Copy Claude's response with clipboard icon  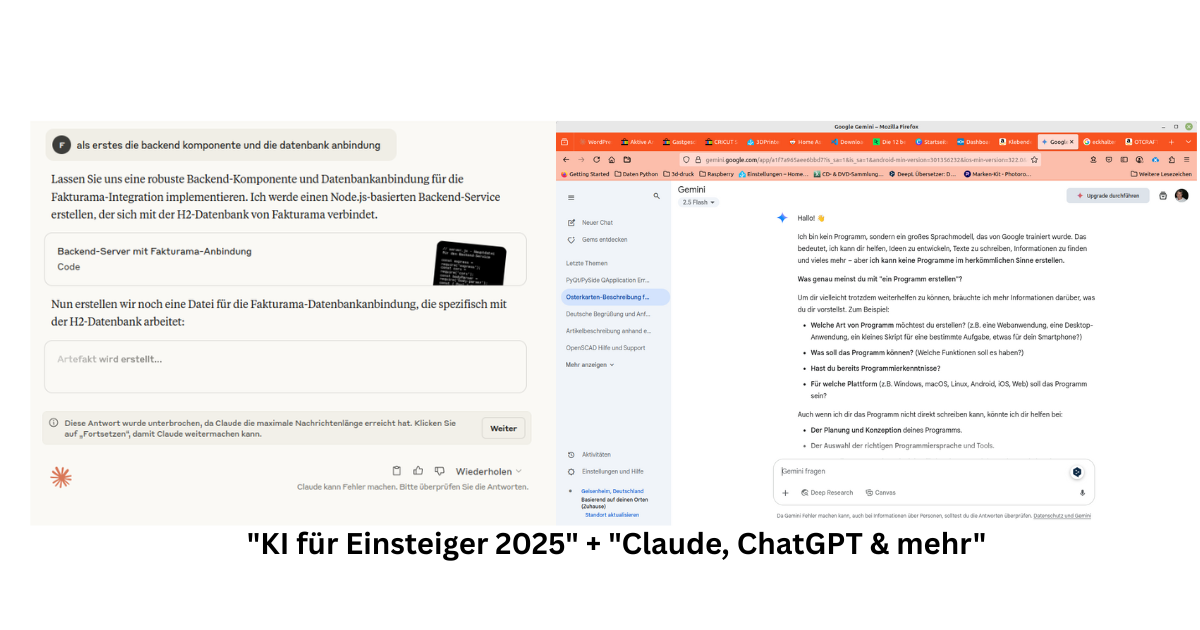pyautogui.click(x=396, y=470)
